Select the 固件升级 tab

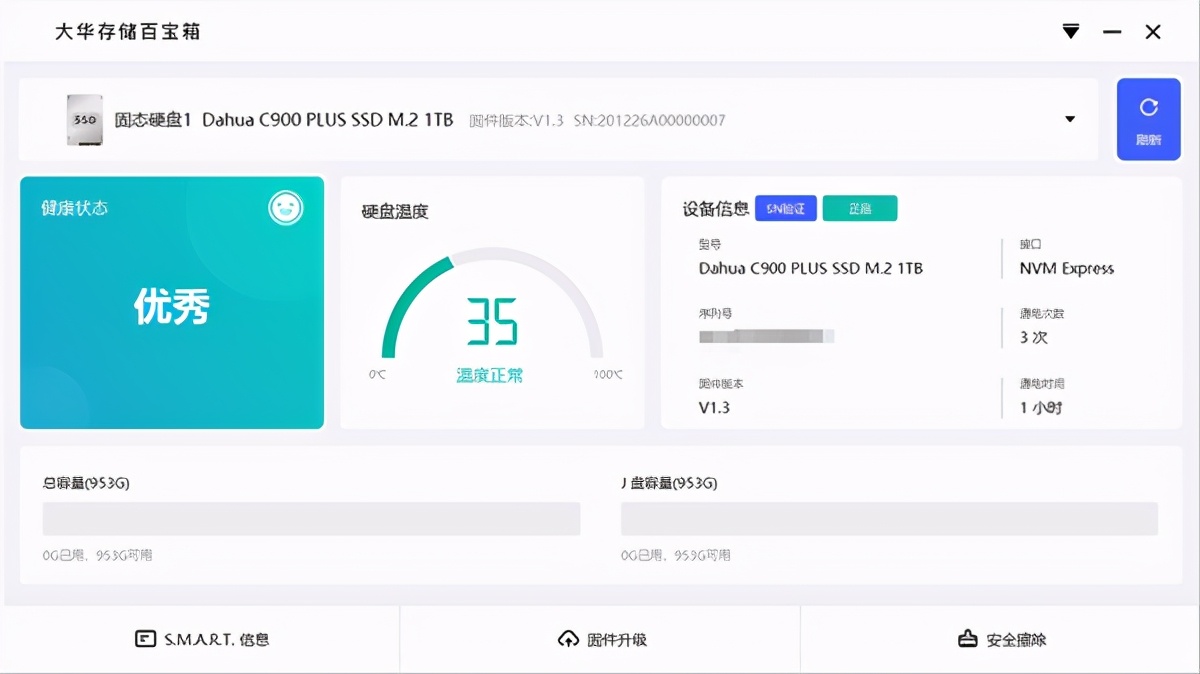coord(600,639)
